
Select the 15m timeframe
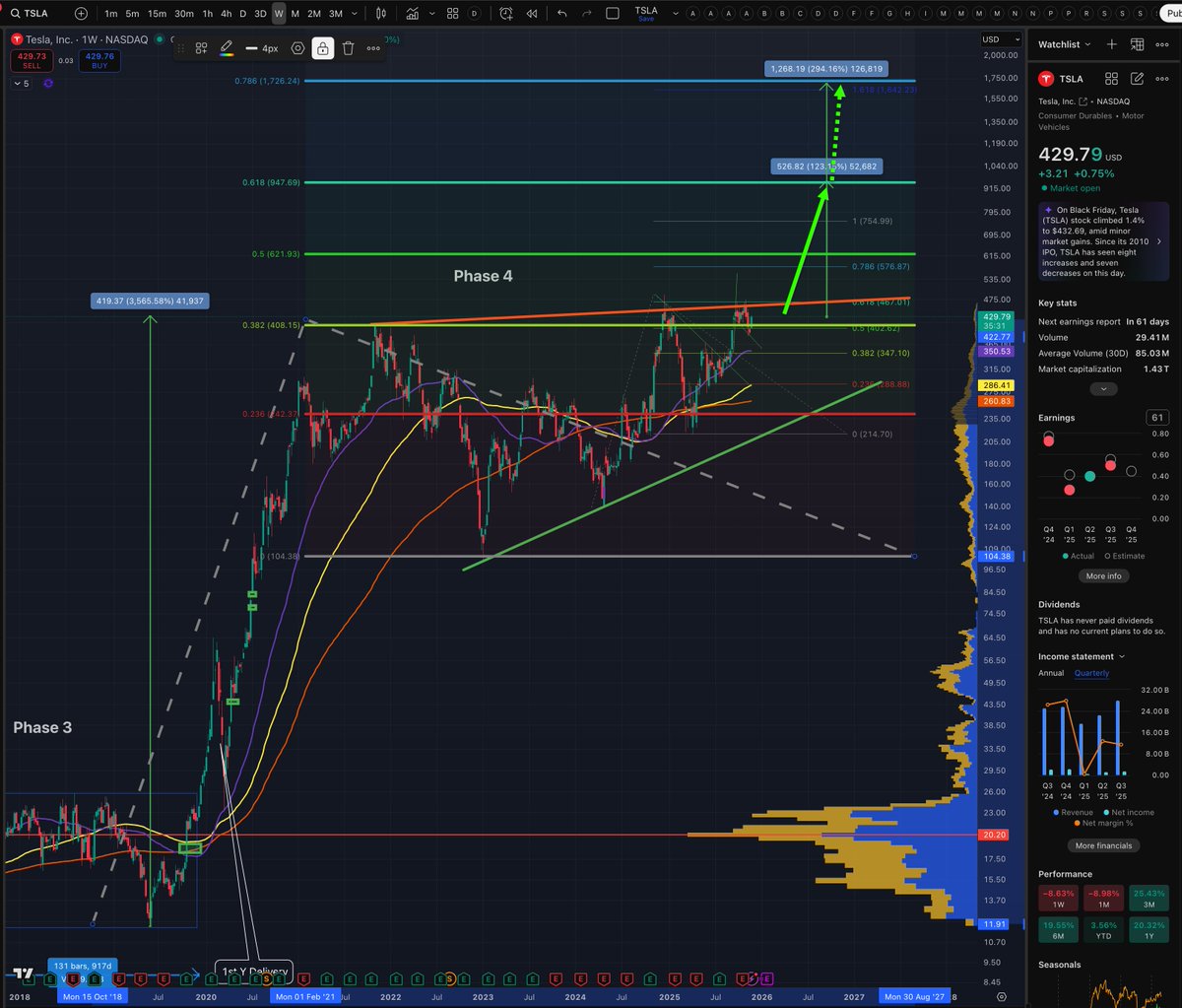(x=157, y=14)
